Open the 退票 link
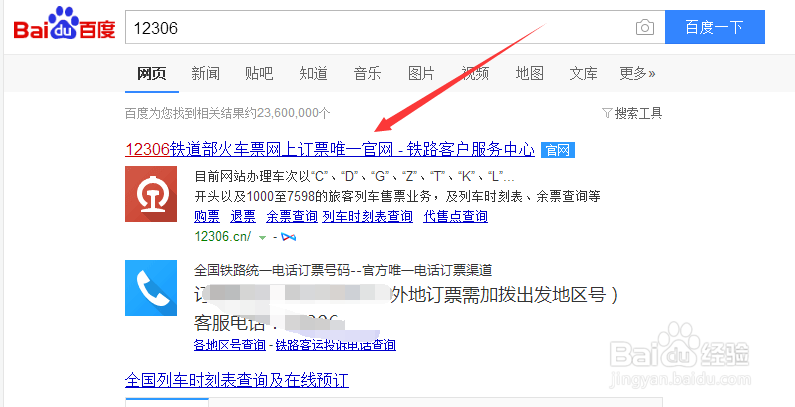Image resolution: width=795 pixels, height=407 pixels. click(x=243, y=216)
